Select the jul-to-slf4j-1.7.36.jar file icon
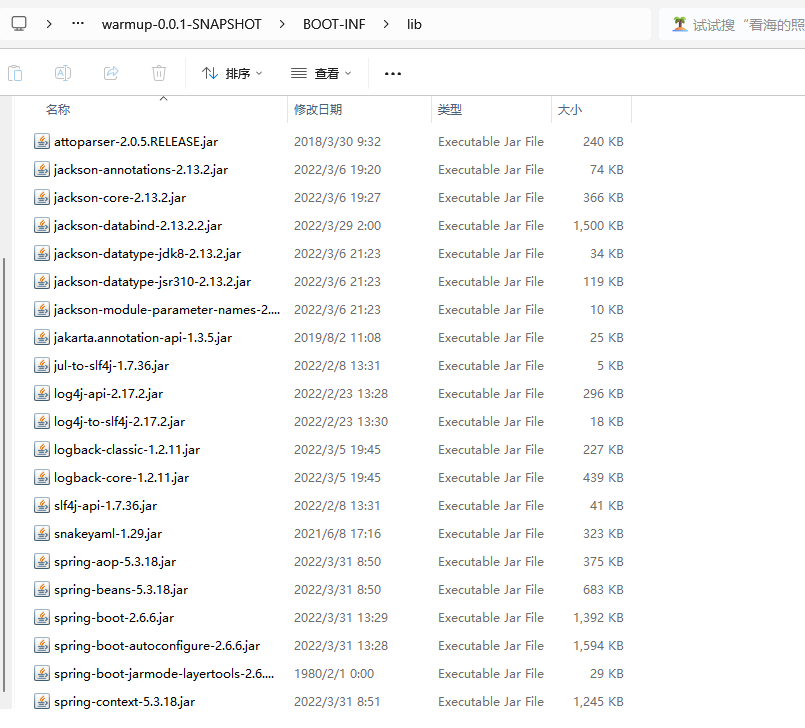Screen dimensions: 805x728 click(42, 366)
